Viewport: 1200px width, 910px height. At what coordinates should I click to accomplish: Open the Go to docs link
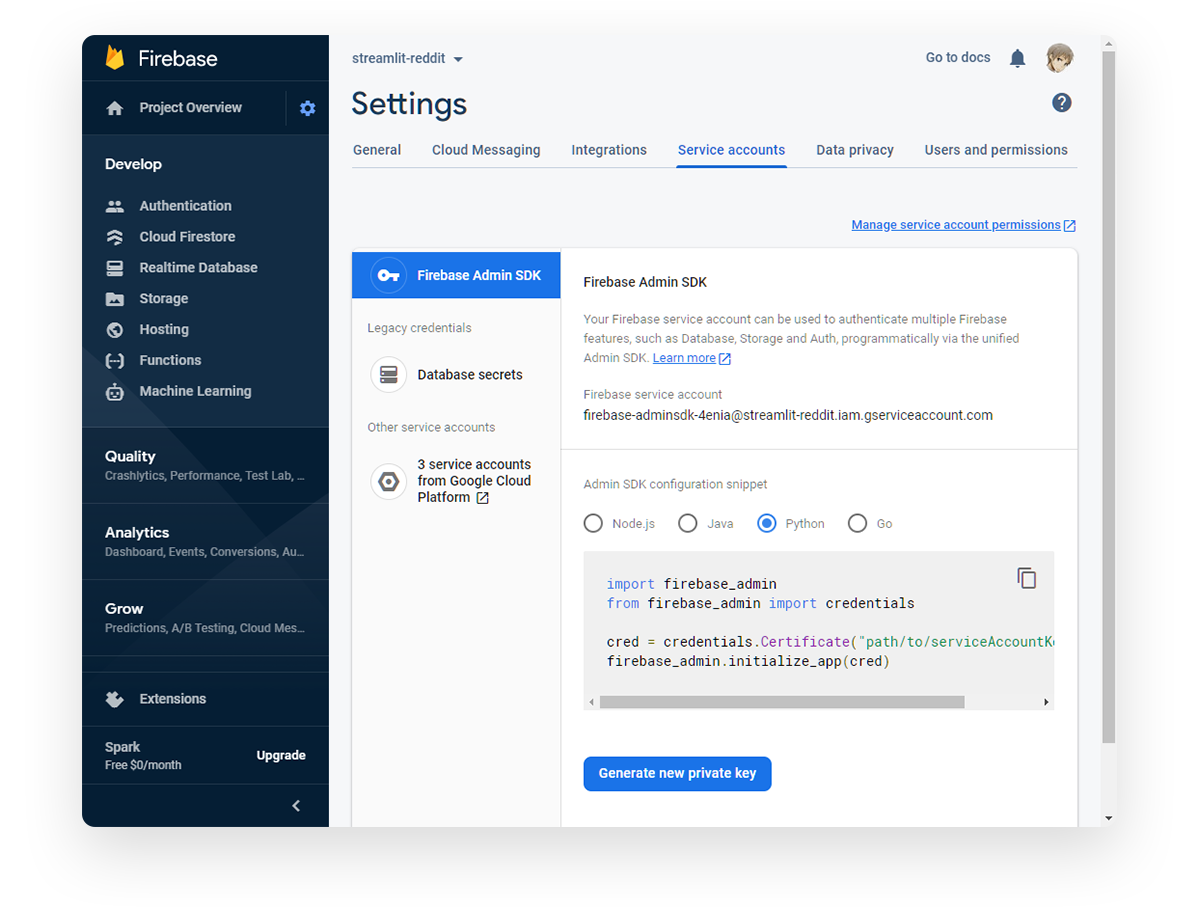point(958,58)
